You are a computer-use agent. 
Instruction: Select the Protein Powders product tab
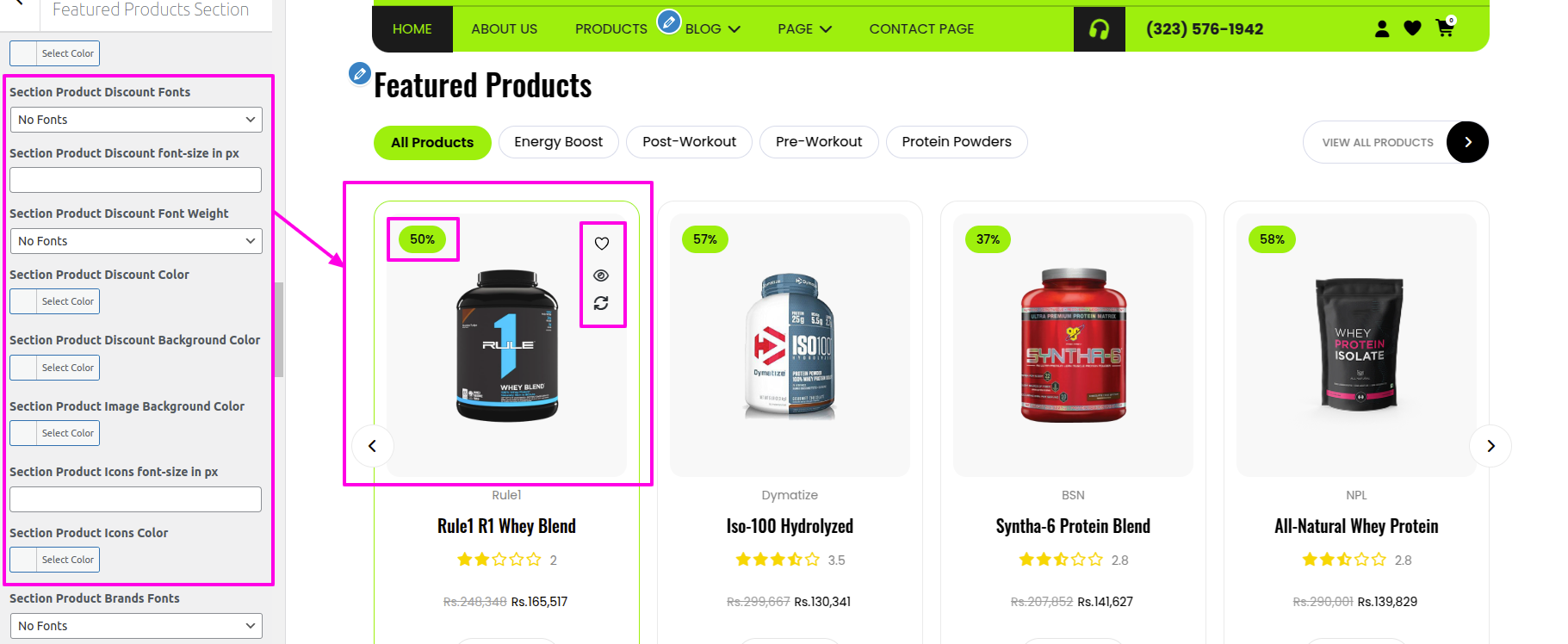tap(957, 142)
